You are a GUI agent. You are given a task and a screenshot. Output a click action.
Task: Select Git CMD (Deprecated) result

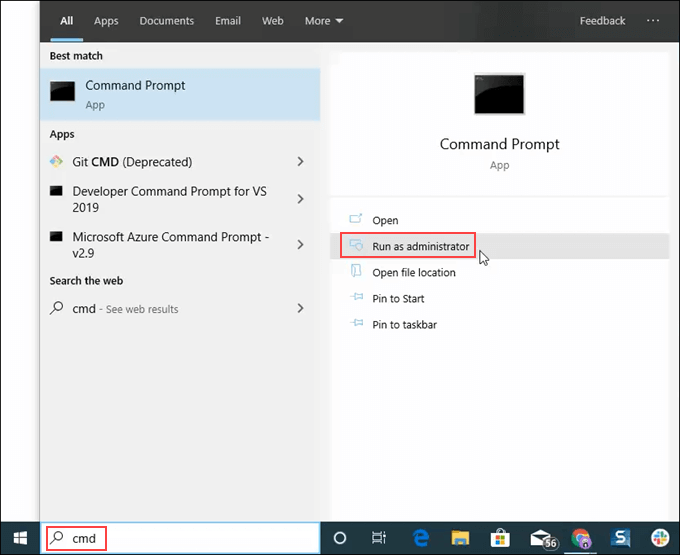(180, 162)
